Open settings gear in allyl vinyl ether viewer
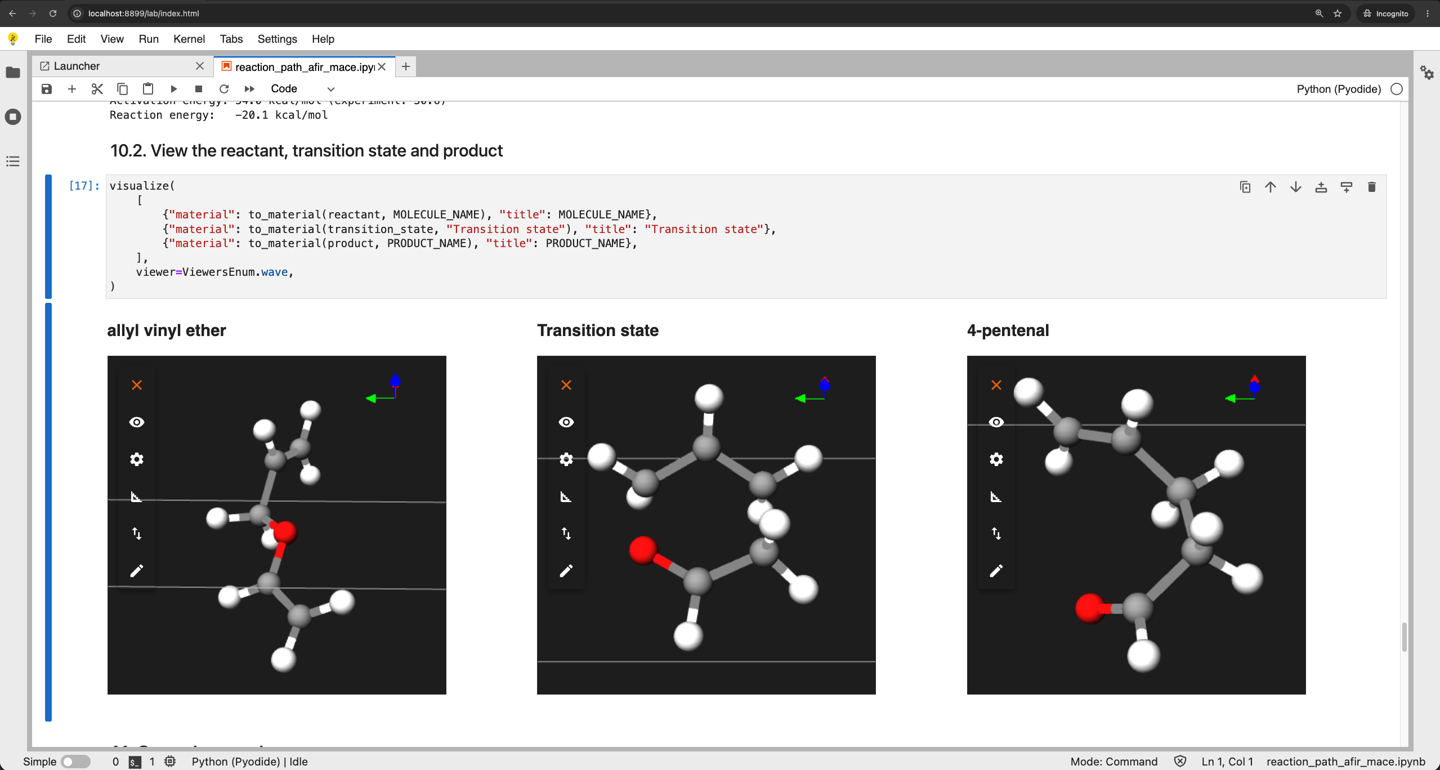This screenshot has height=770, width=1440. tap(137, 459)
